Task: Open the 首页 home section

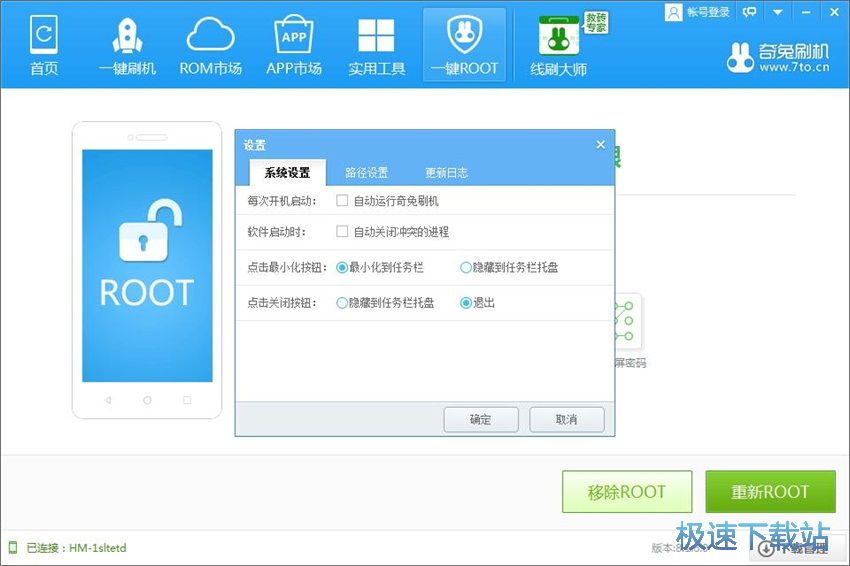Action: click(44, 46)
